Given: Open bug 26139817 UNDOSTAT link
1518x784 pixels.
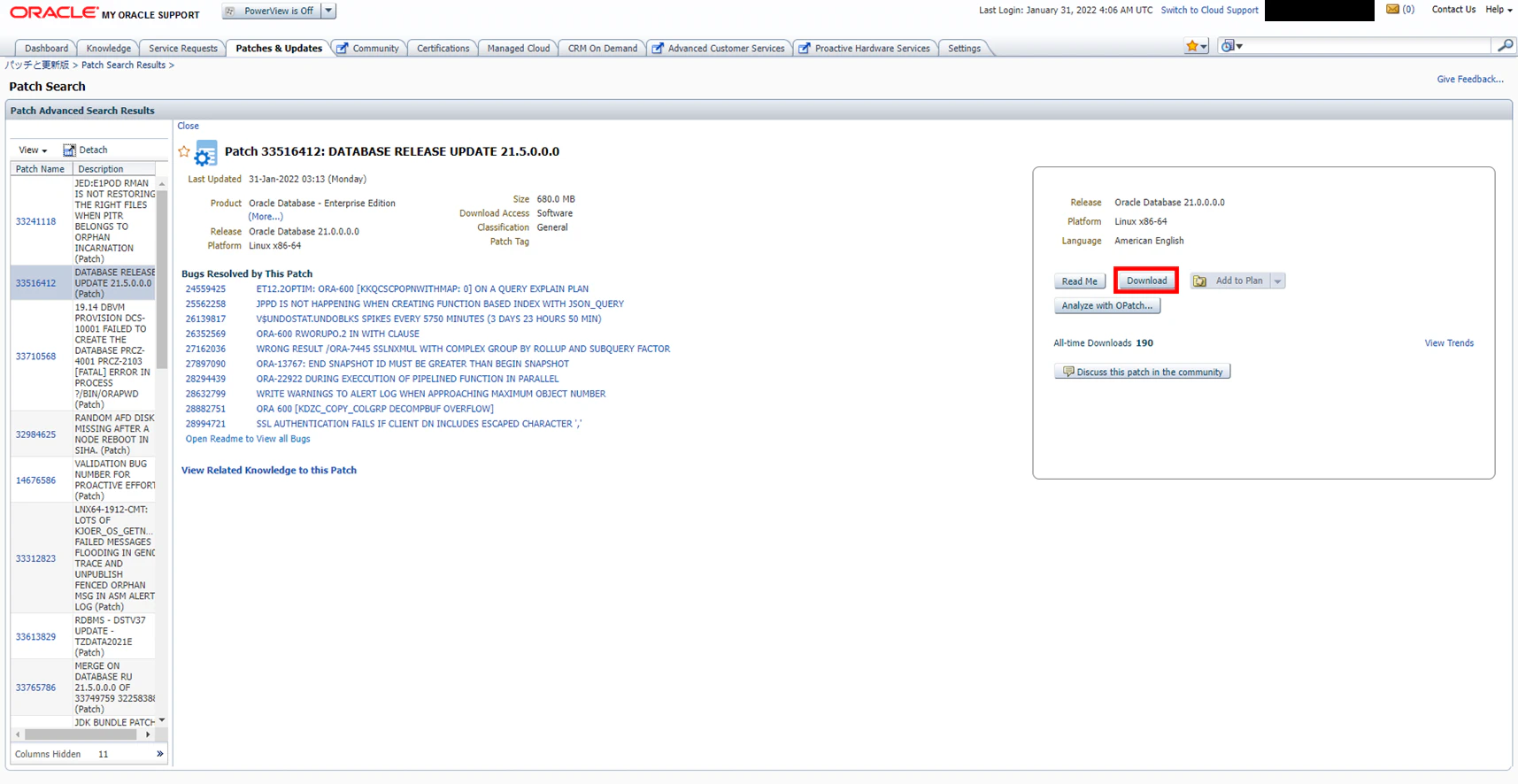Looking at the screenshot, I should (x=205, y=319).
